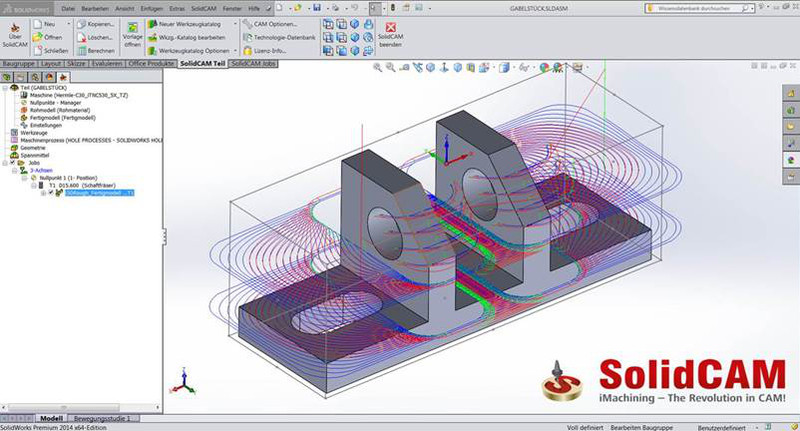Toggle the highlighted job operation checkbox
Image resolution: width=800 pixels, height=431 pixels.
[x=51, y=193]
